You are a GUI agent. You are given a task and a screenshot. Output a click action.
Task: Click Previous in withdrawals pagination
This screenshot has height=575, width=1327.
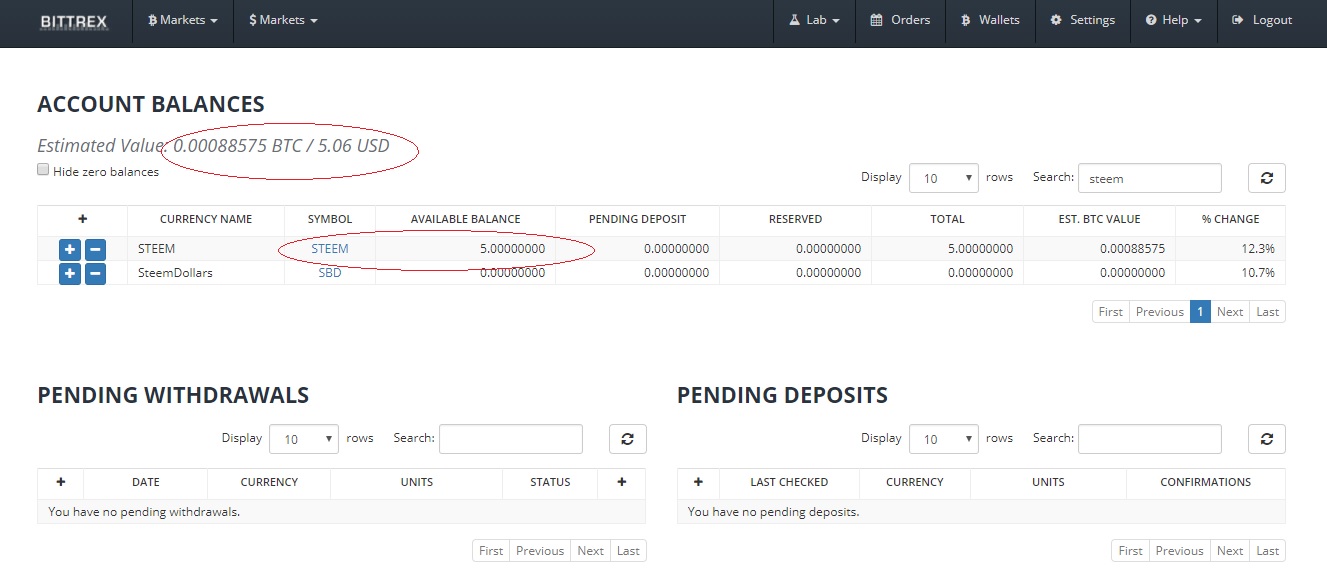click(540, 551)
